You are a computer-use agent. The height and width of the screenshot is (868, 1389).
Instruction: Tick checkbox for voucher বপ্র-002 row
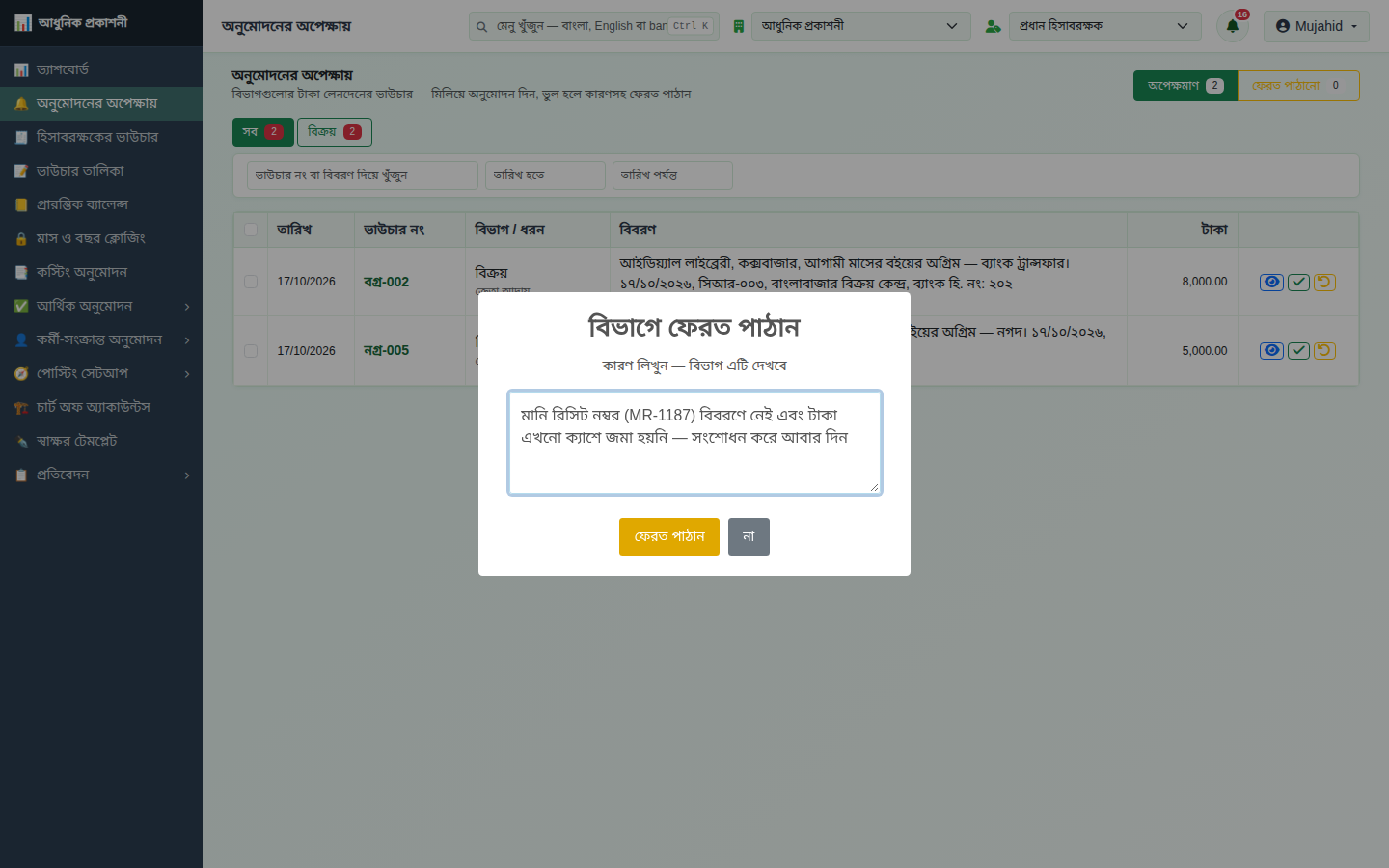coord(251,282)
